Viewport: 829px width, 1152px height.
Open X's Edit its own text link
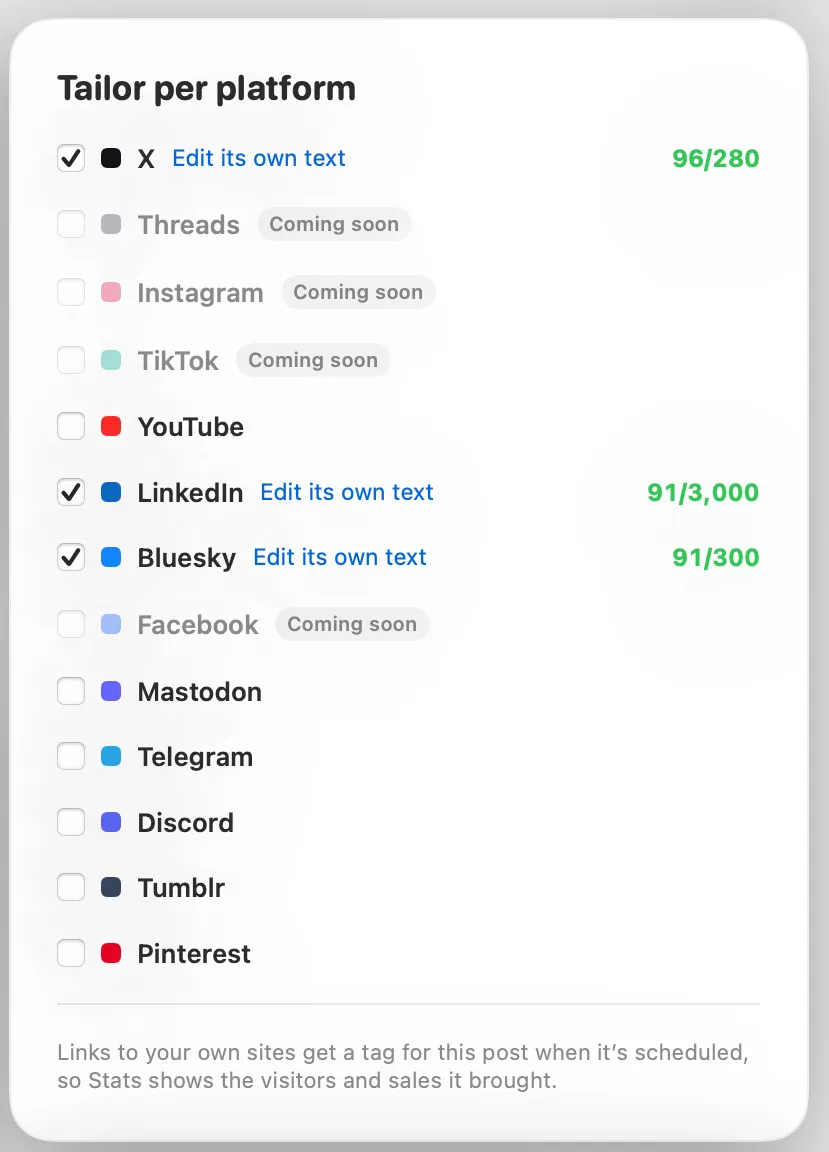pos(259,158)
